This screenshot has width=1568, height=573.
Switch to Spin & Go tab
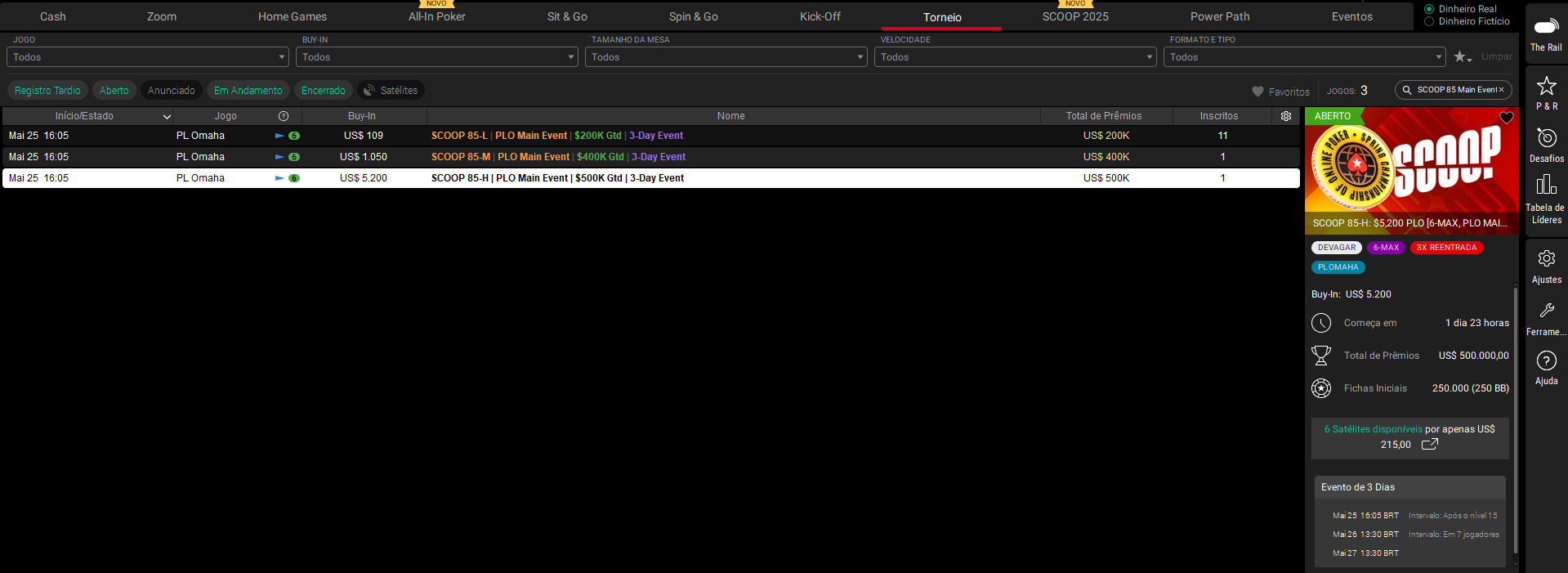(x=694, y=16)
